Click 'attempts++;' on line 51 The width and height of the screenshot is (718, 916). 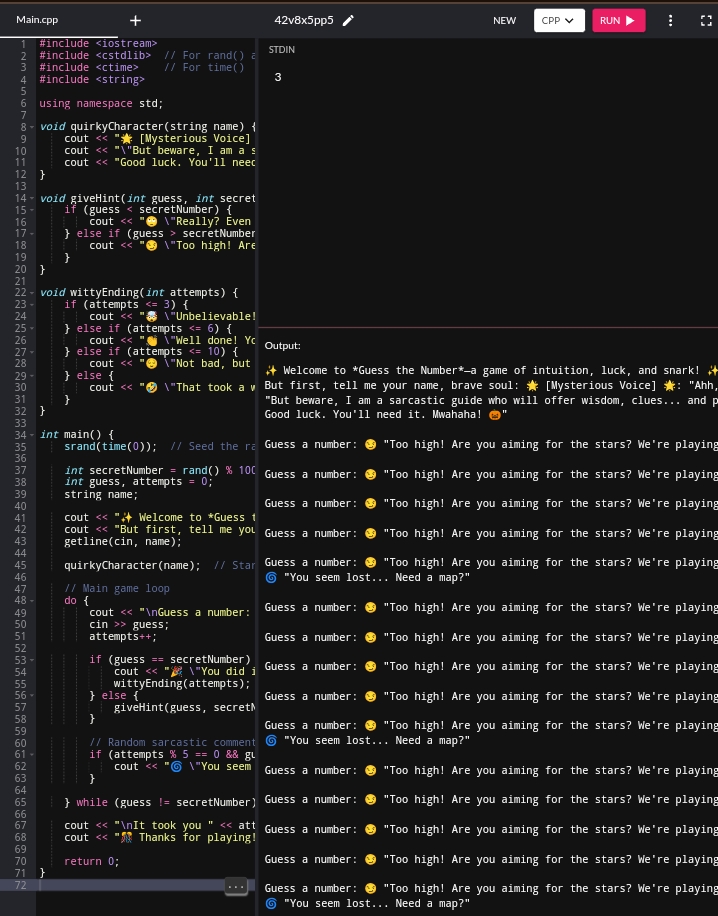(123, 636)
